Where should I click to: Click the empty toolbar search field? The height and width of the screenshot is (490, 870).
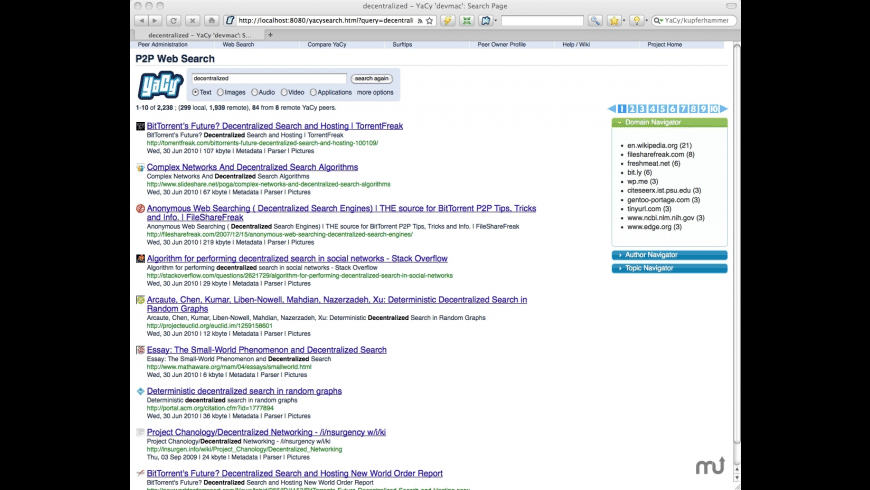(x=542, y=21)
